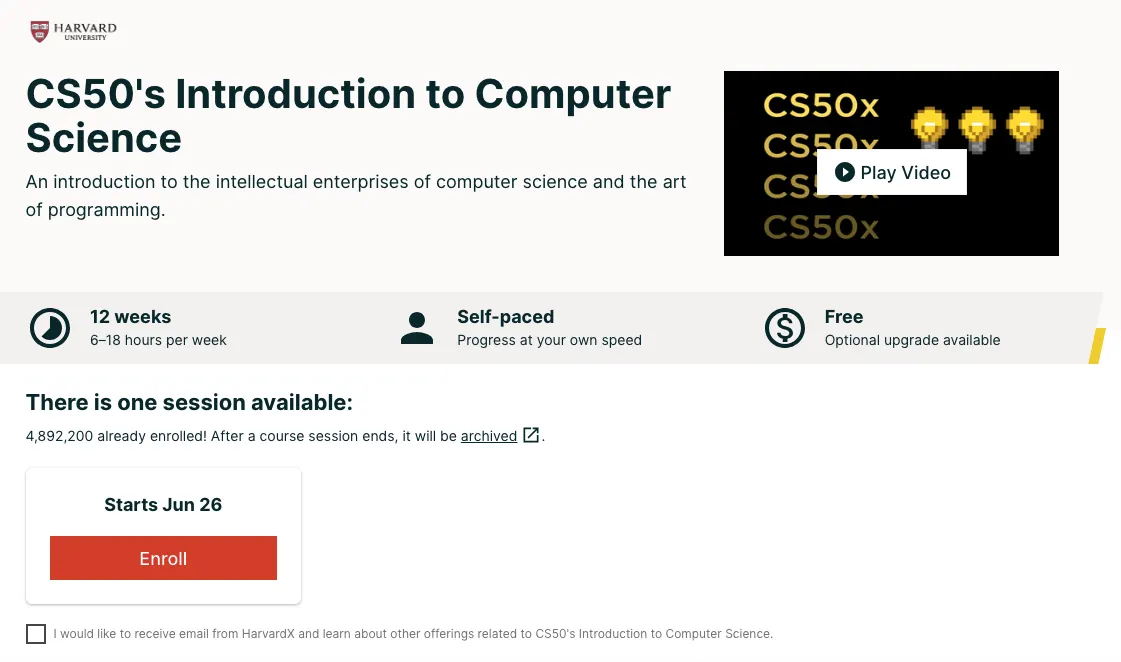The image size is (1121, 662).
Task: Click the rightmost lightbulb in the video thumbnail
Action: point(1024,130)
